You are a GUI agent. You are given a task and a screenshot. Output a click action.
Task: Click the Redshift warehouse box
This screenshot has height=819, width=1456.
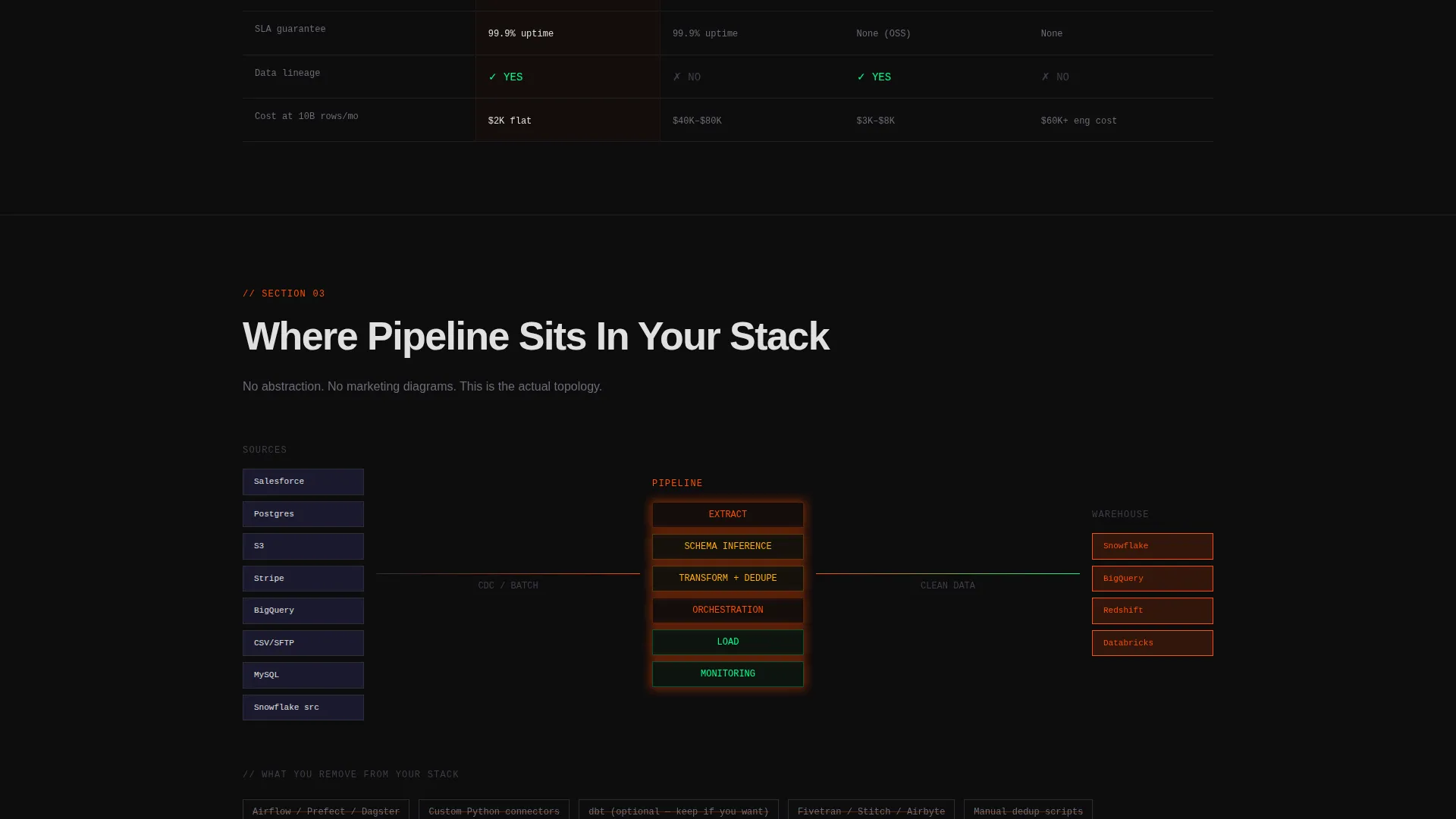click(x=1153, y=610)
